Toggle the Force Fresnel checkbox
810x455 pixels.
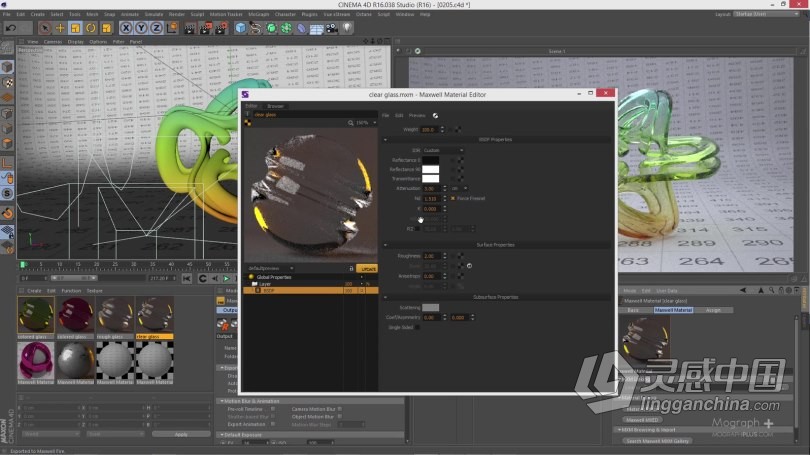pos(453,198)
